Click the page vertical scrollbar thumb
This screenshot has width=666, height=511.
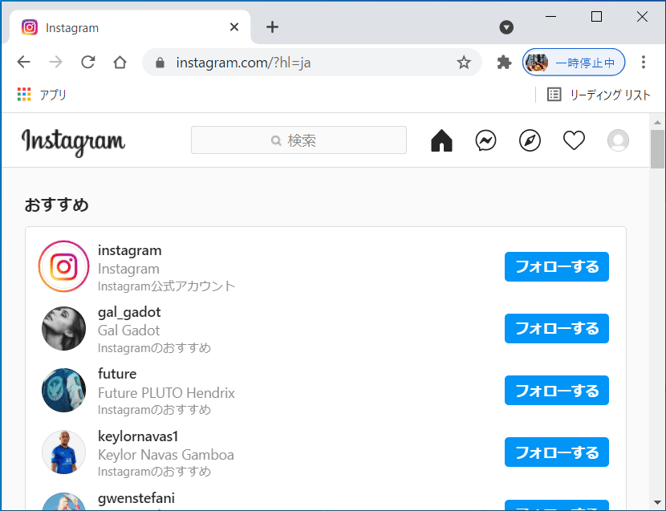(x=657, y=149)
